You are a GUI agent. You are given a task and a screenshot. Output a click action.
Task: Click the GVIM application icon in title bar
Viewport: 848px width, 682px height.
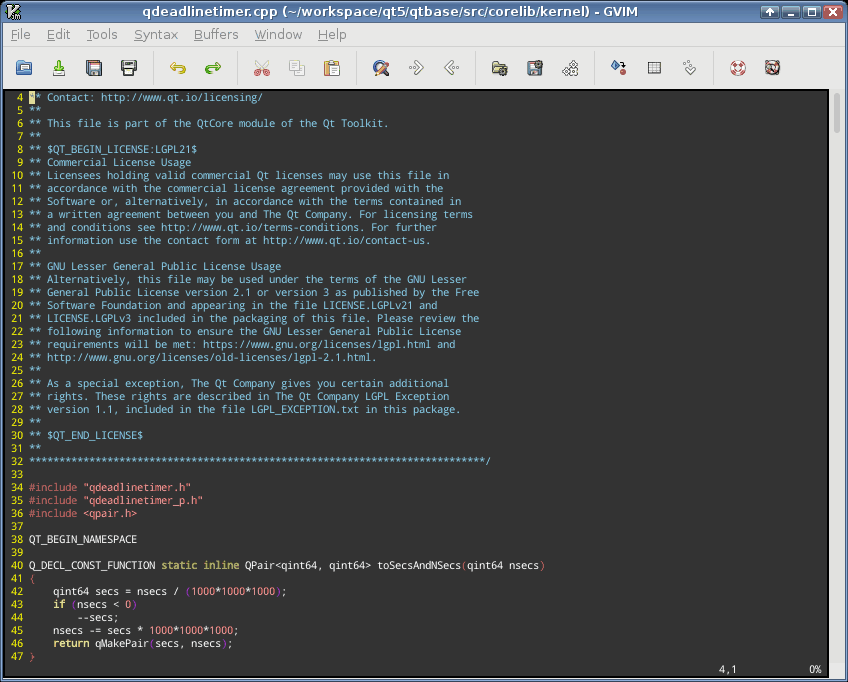(14, 11)
